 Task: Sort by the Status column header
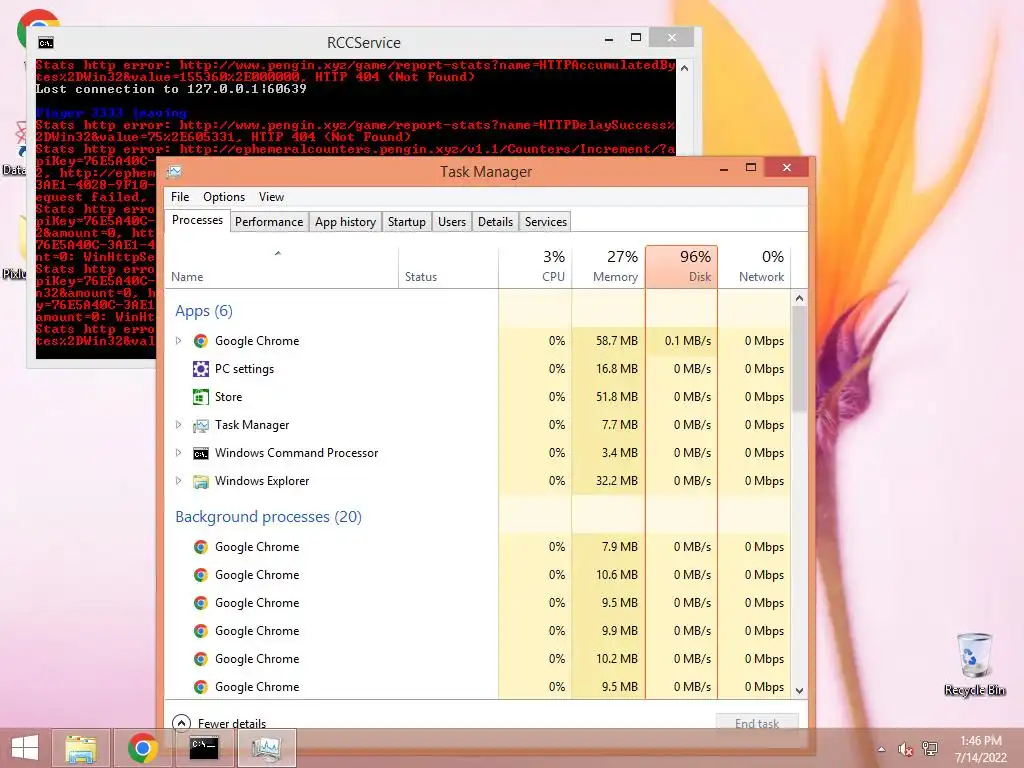448,268
